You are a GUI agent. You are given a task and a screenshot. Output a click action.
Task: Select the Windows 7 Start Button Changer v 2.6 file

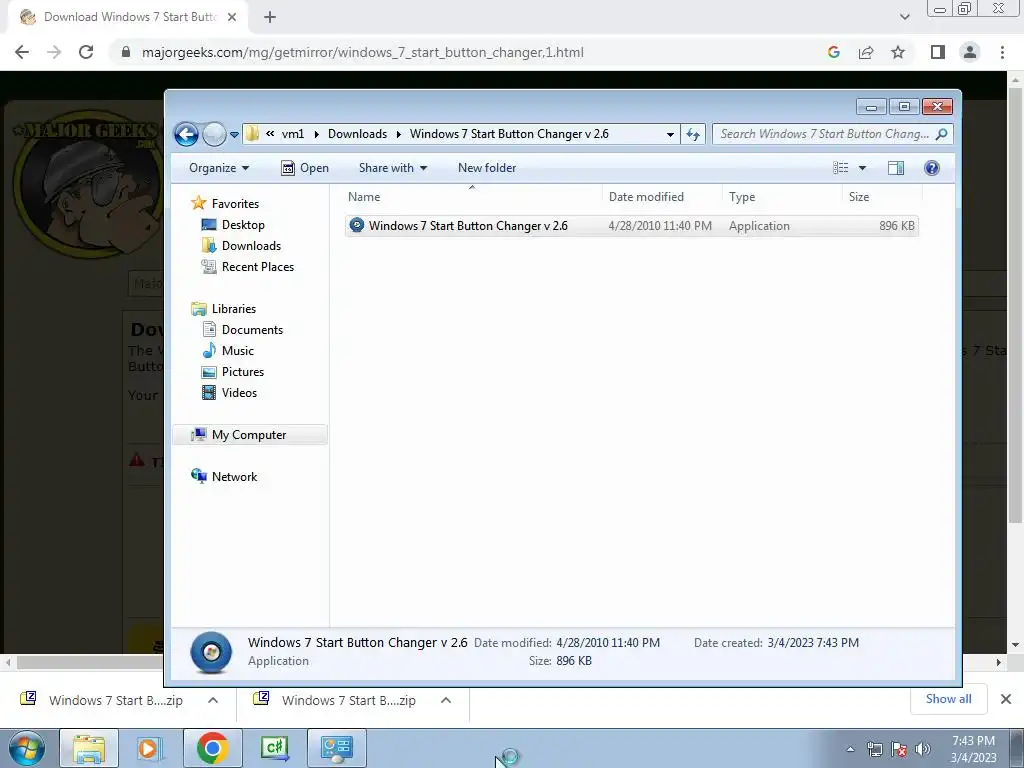(632, 226)
